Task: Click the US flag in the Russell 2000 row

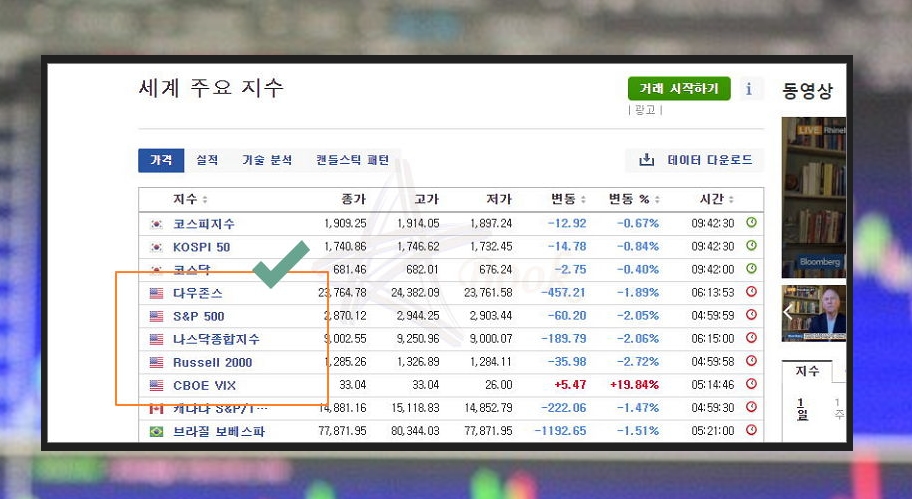Action: [x=156, y=362]
